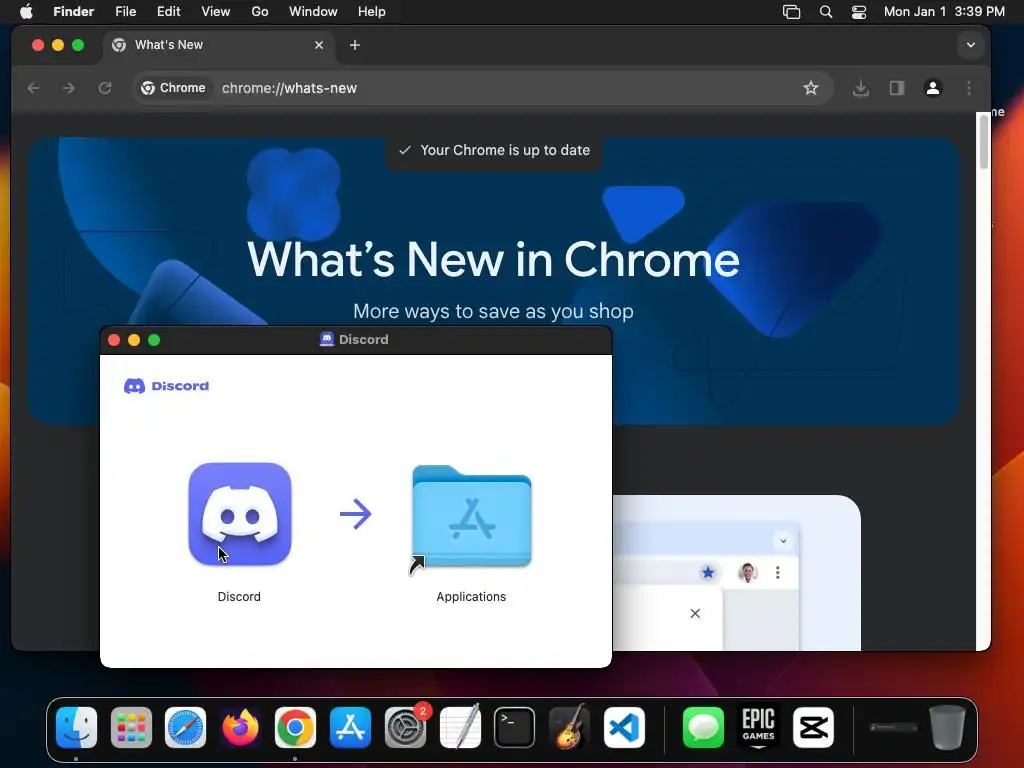Screen dimensions: 1024x768
Task: Expand the tab search chevron in Chrome
Action: point(971,45)
